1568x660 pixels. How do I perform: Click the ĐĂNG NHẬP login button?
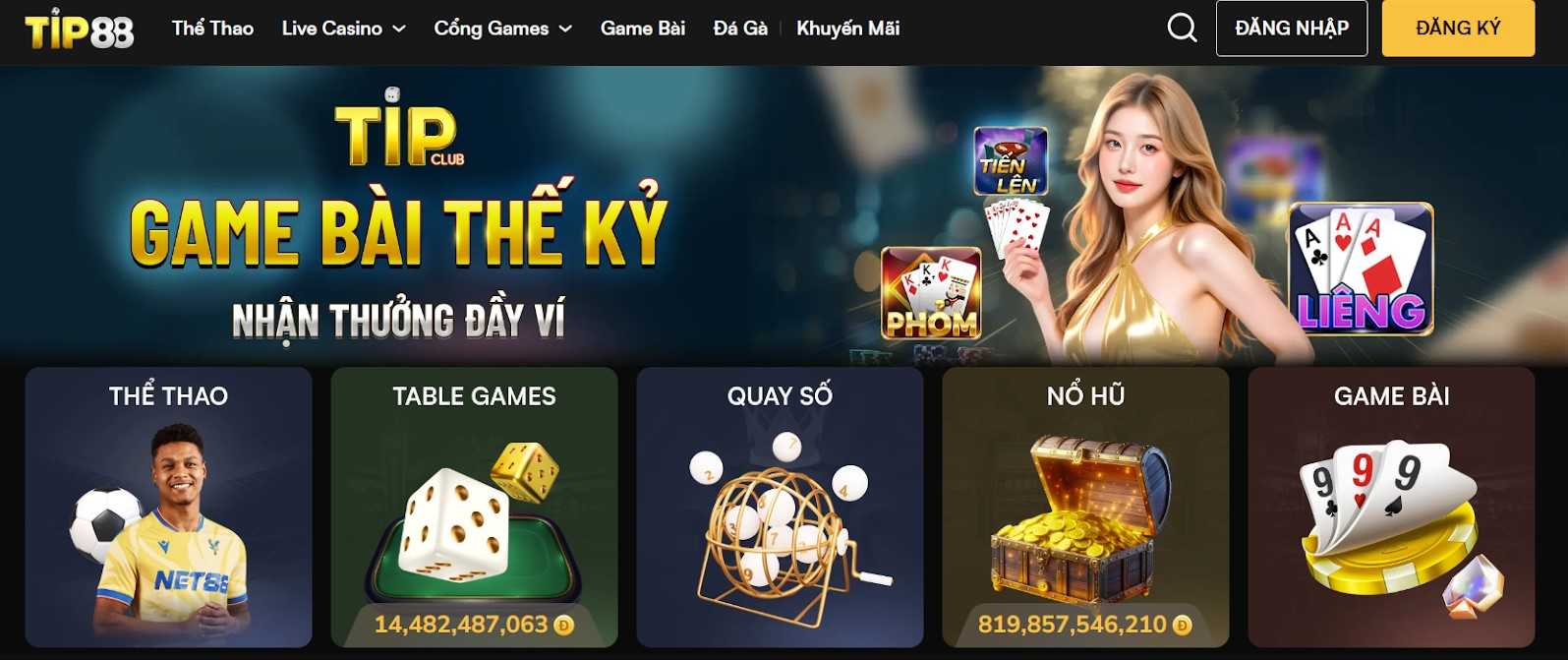tap(1292, 29)
